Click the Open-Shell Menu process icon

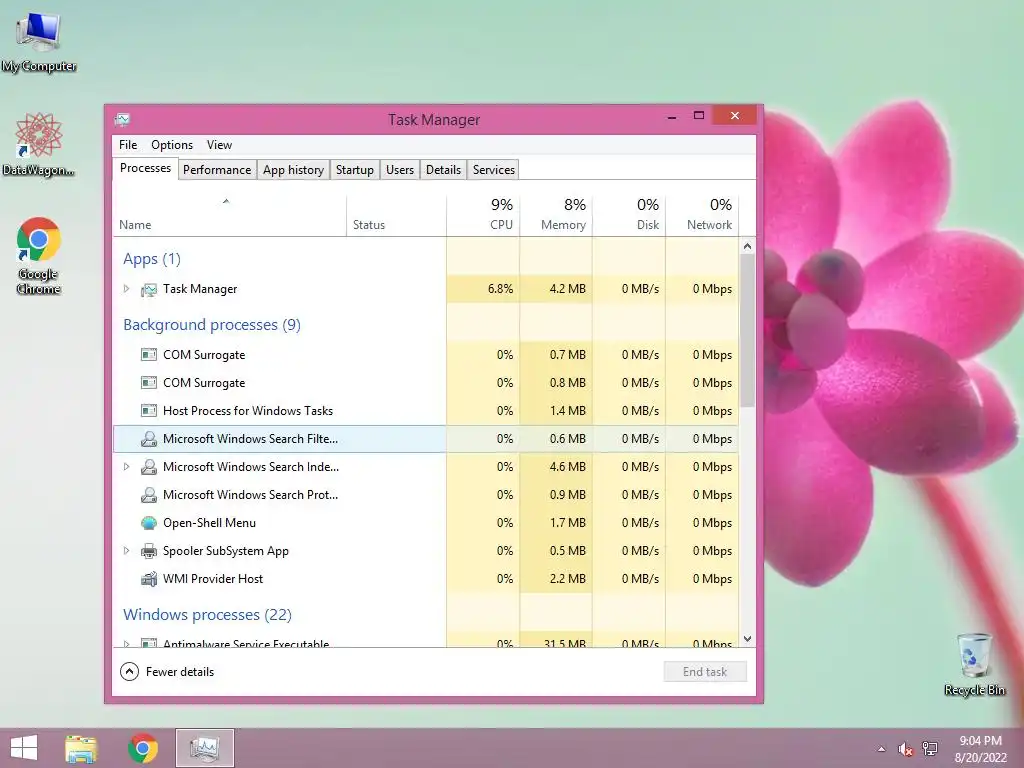(149, 523)
